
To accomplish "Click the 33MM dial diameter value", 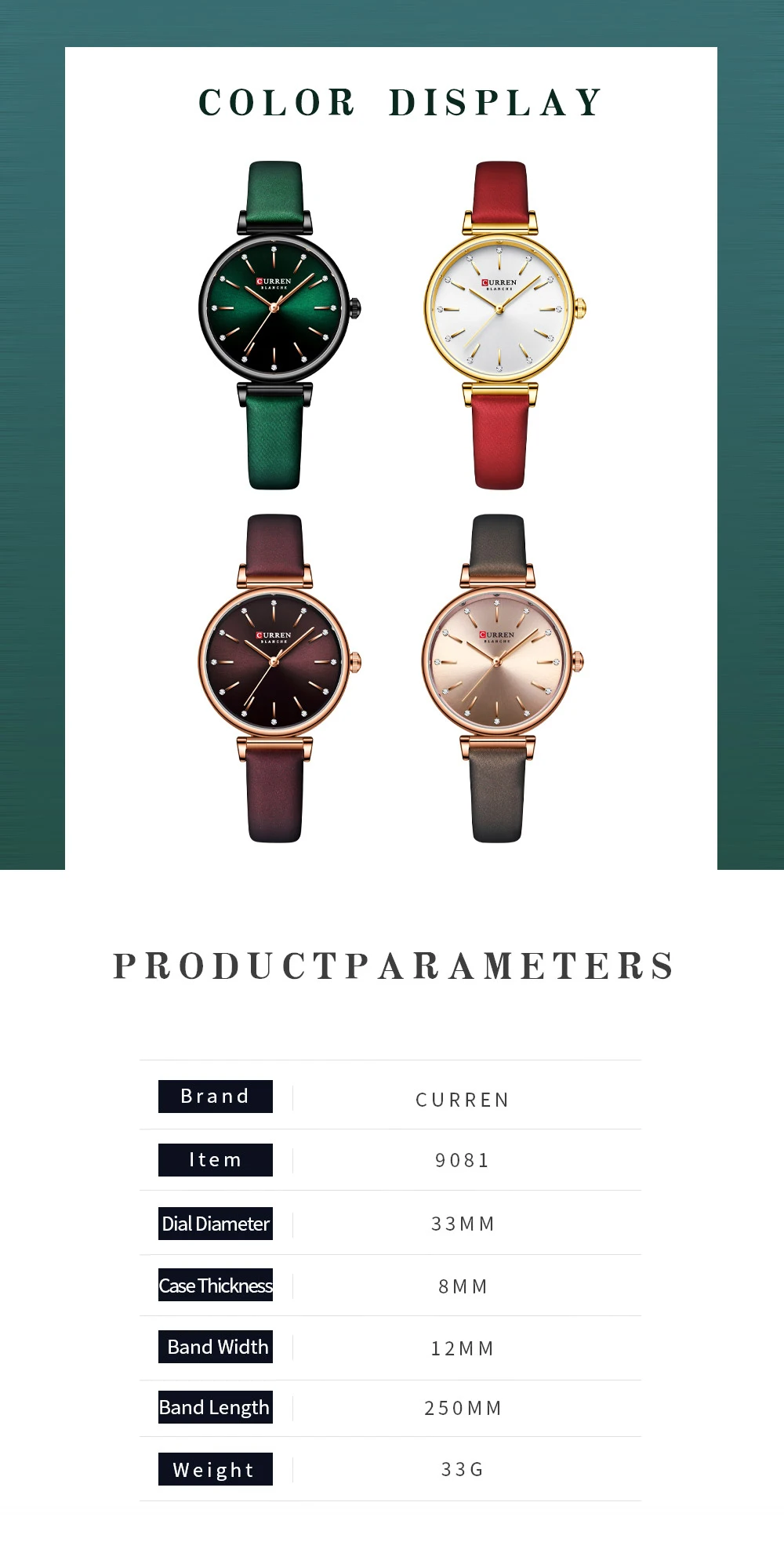I will point(463,1224).
